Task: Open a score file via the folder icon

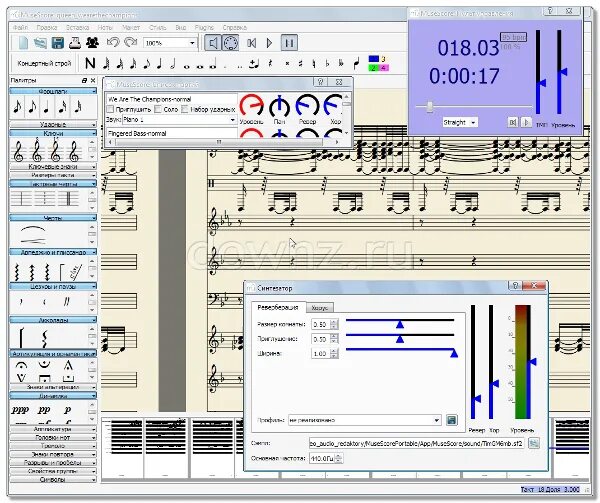Action: [x=40, y=43]
